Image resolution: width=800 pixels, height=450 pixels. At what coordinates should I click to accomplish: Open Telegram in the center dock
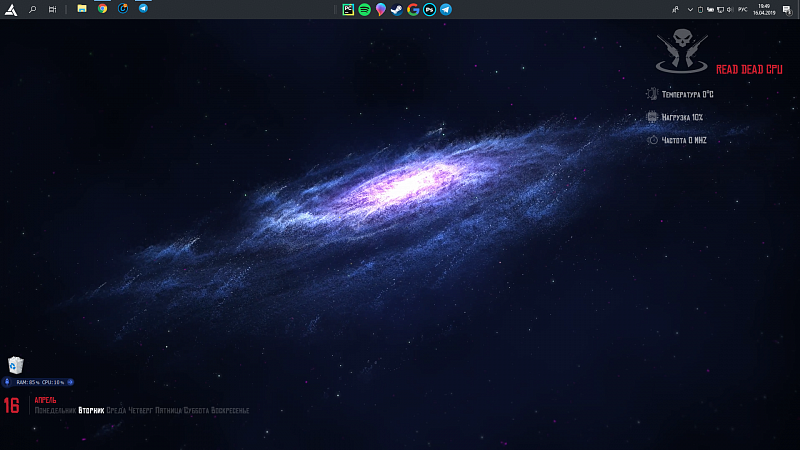pos(445,9)
